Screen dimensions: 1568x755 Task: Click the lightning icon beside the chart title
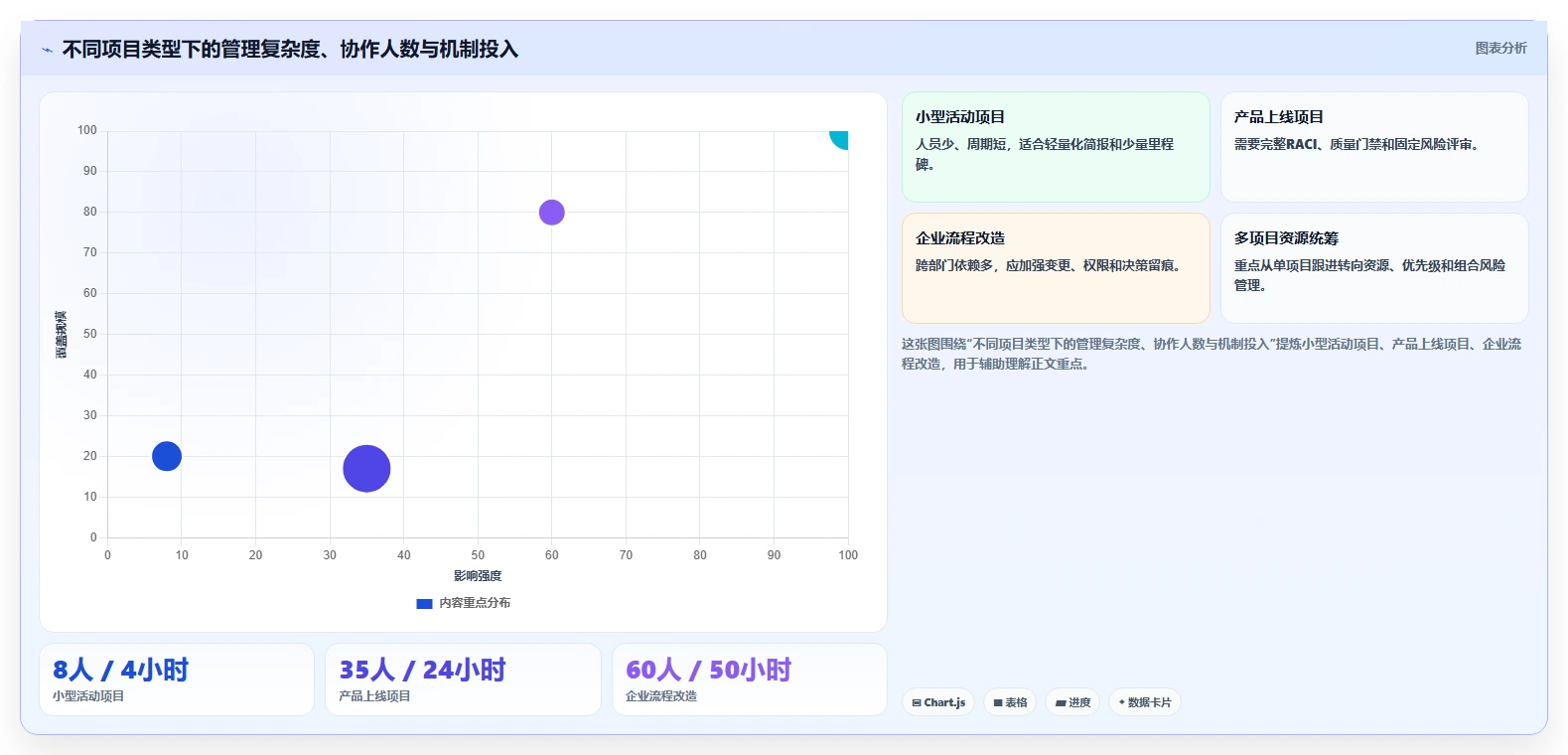[47, 50]
